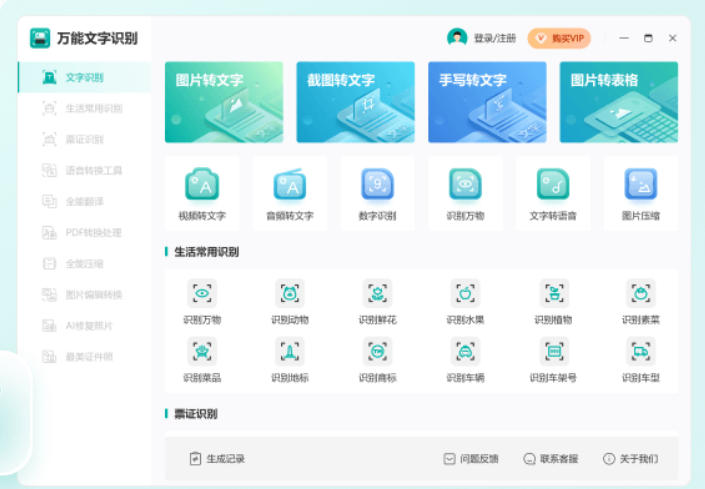Choose the 识别菜品 icon
Image resolution: width=705 pixels, height=489 pixels.
(202, 351)
